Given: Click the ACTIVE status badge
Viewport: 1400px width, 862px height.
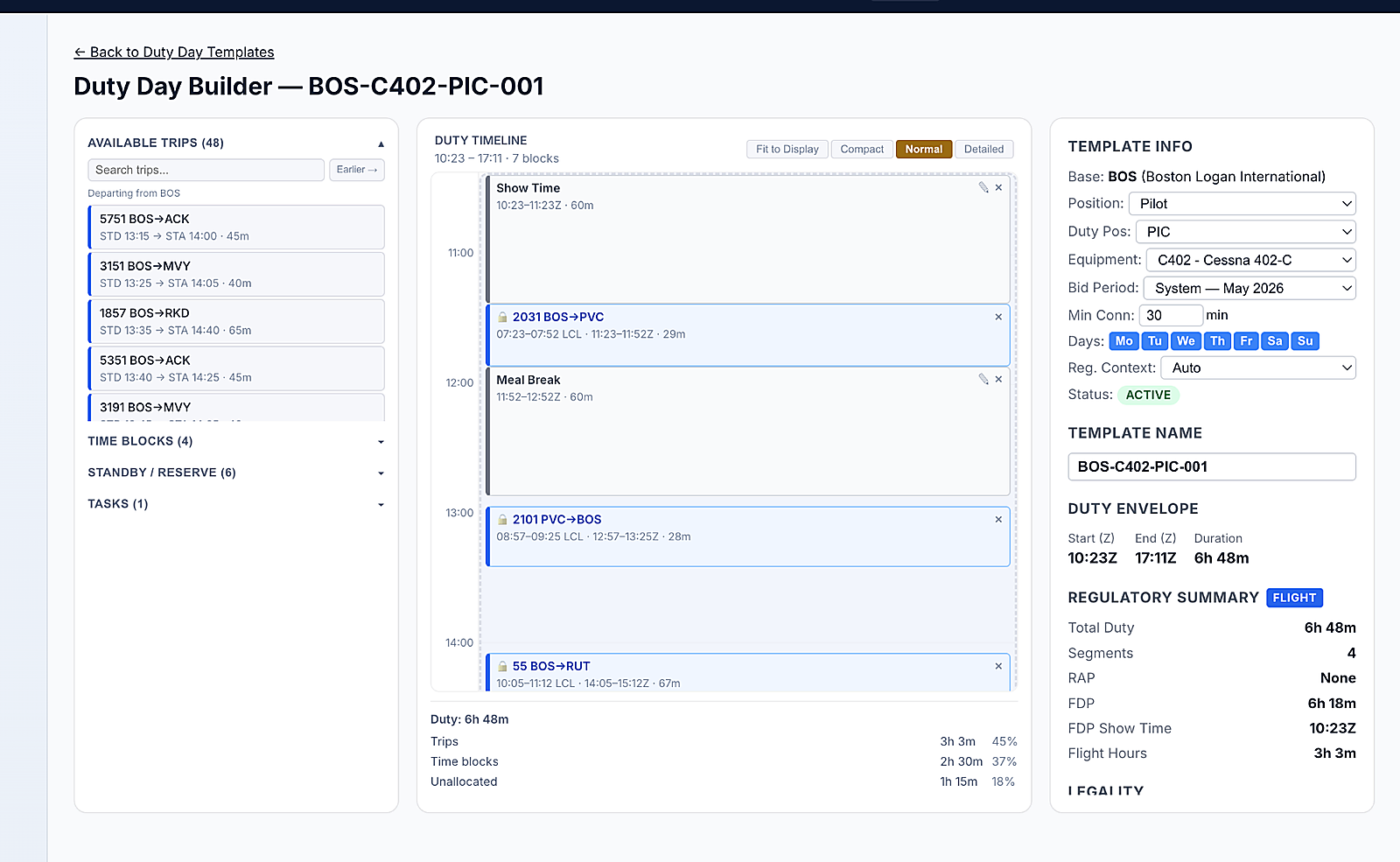Looking at the screenshot, I should pyautogui.click(x=1148, y=395).
